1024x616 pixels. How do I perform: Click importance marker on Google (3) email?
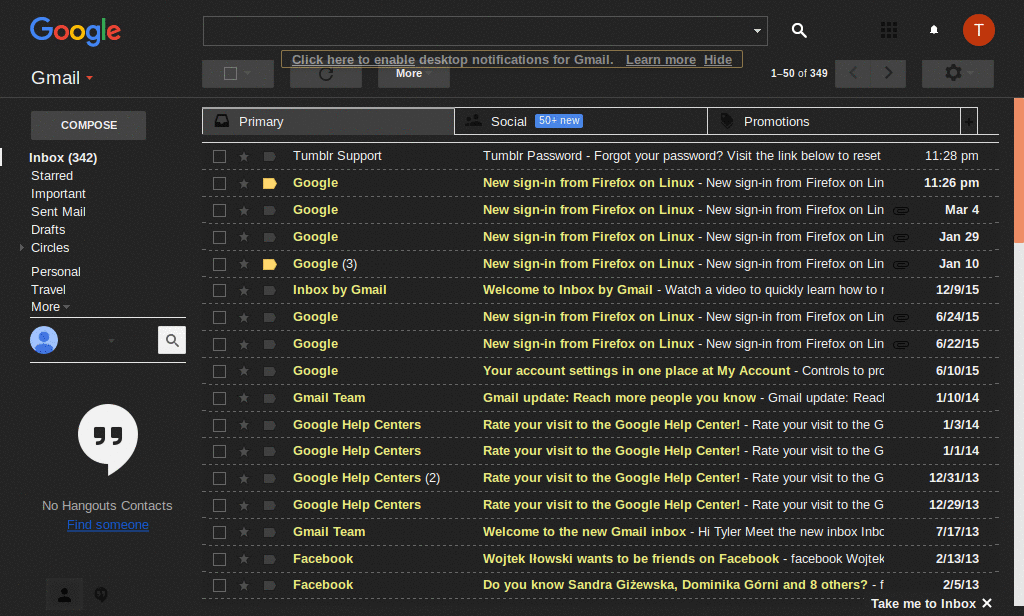coord(270,265)
